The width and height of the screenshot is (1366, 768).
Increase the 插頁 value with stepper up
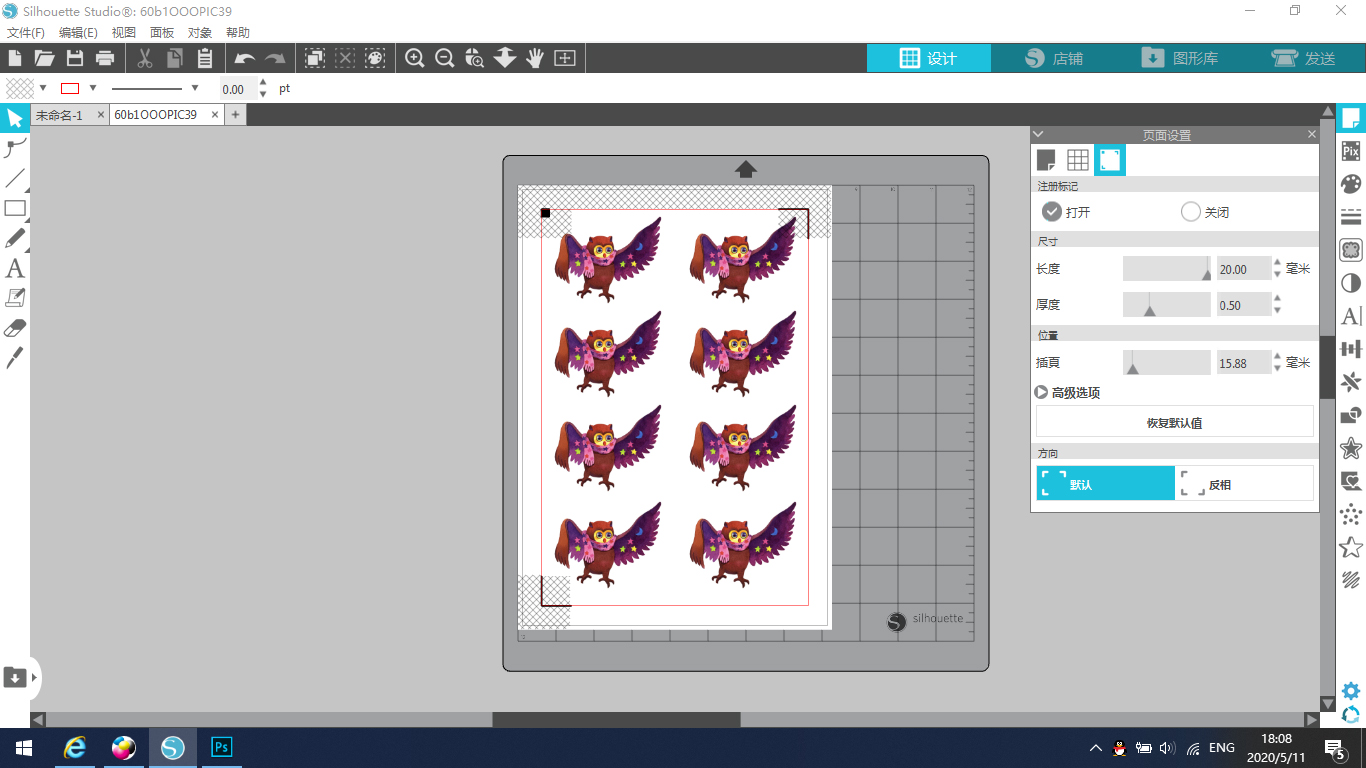pyautogui.click(x=1277, y=357)
